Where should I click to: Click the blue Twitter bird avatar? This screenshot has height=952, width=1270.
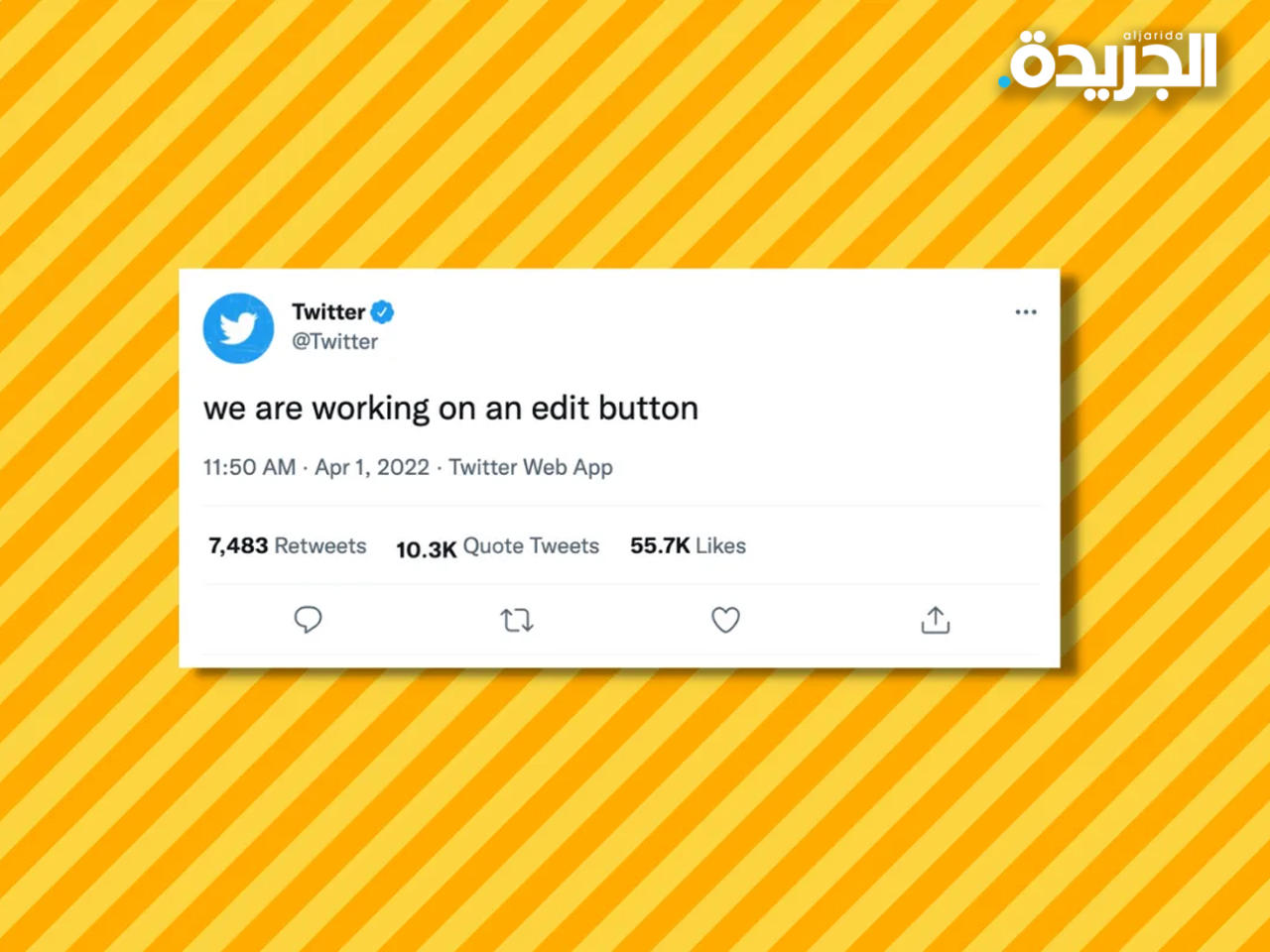pyautogui.click(x=238, y=328)
